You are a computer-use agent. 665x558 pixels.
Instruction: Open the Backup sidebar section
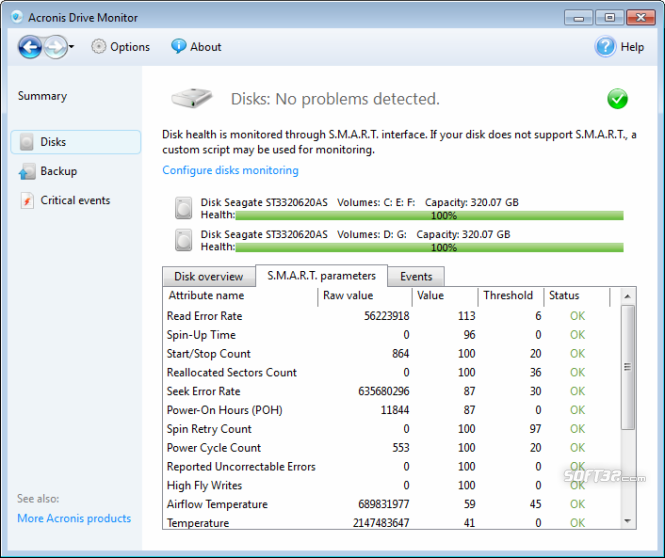click(x=59, y=171)
